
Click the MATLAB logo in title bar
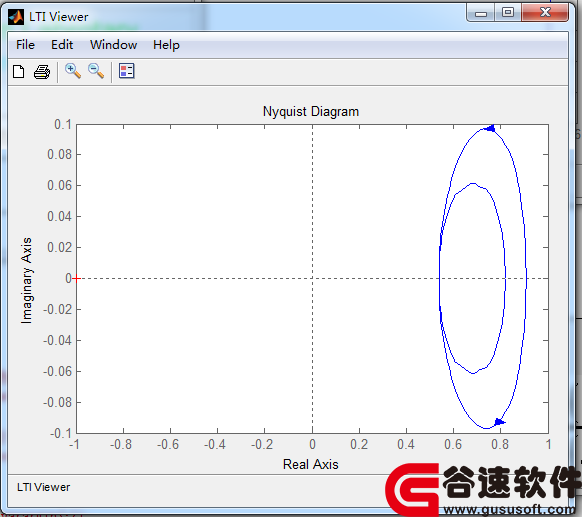point(16,17)
